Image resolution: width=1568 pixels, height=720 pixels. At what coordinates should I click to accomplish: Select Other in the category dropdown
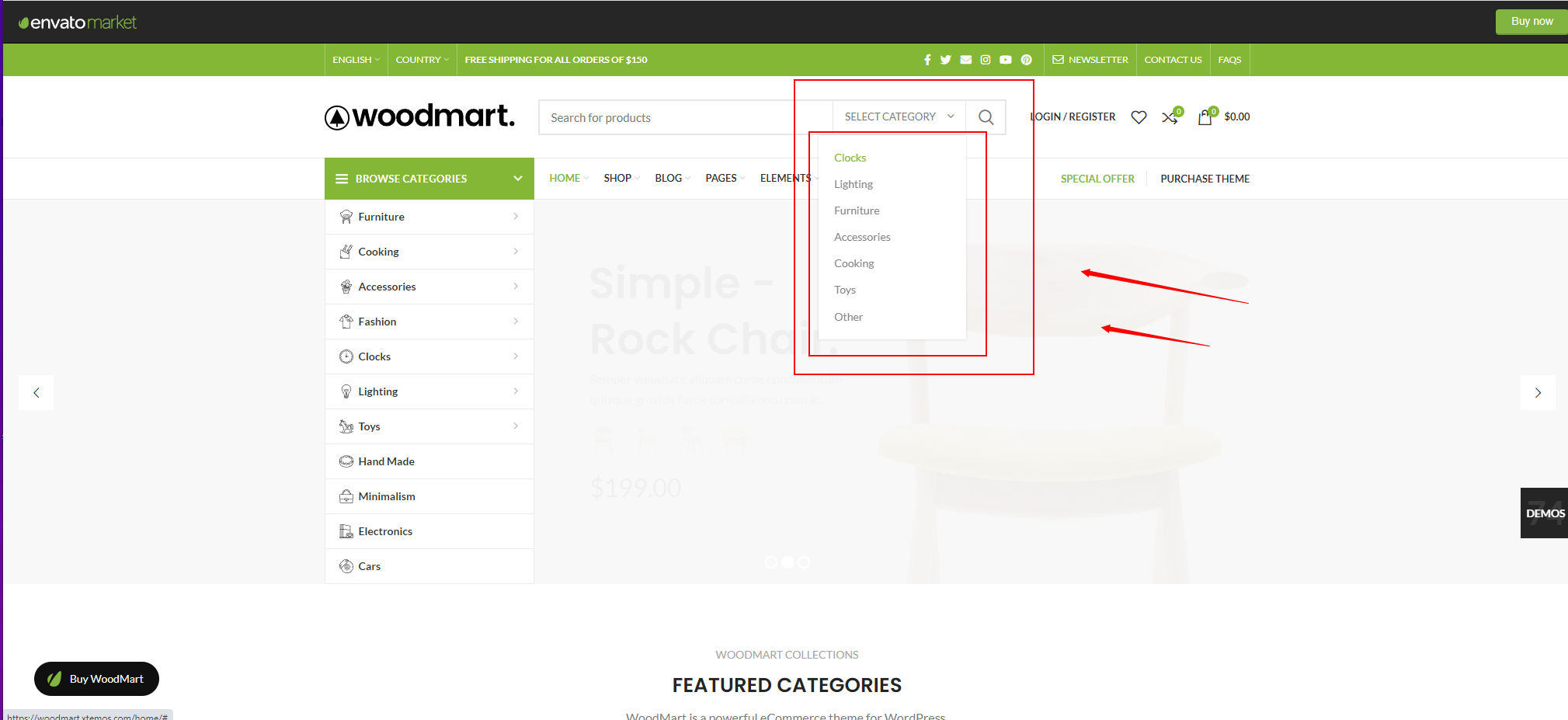pyautogui.click(x=848, y=317)
